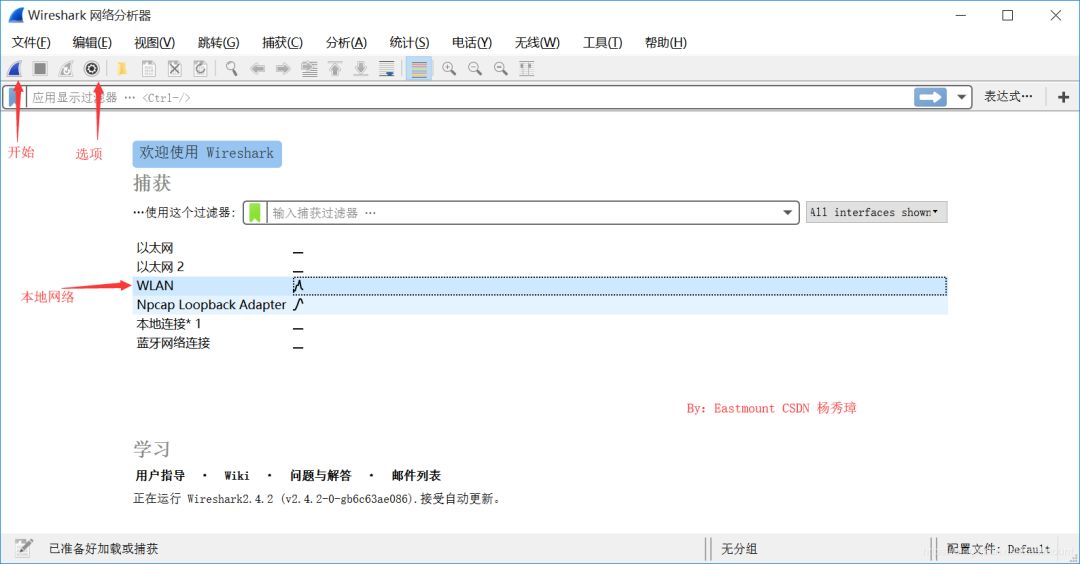Open the 捕获(C) menu

tap(282, 43)
